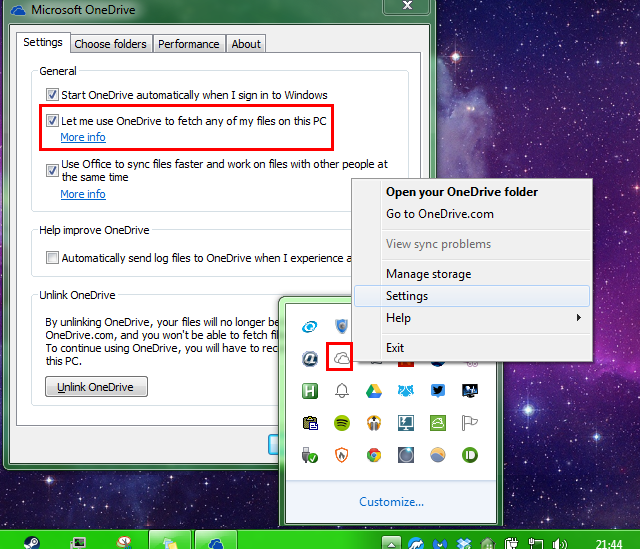The image size is (640, 549).
Task: Click the taskbar clock showing 21:44
Action: (609, 543)
